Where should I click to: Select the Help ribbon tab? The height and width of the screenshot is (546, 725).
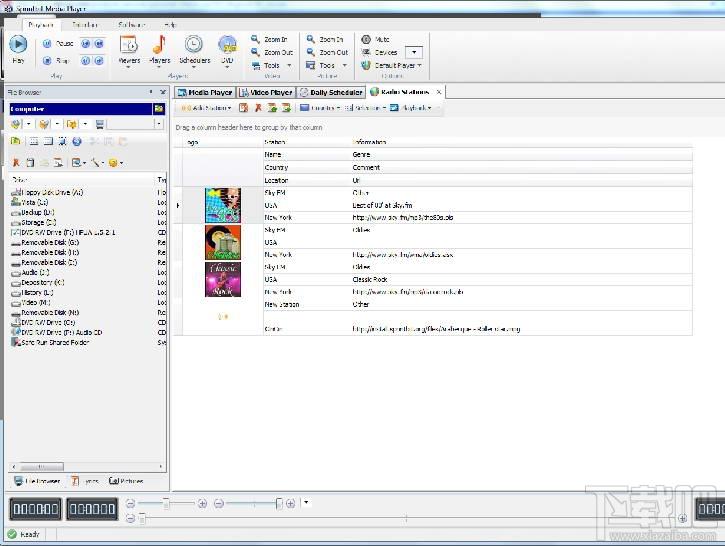click(170, 25)
